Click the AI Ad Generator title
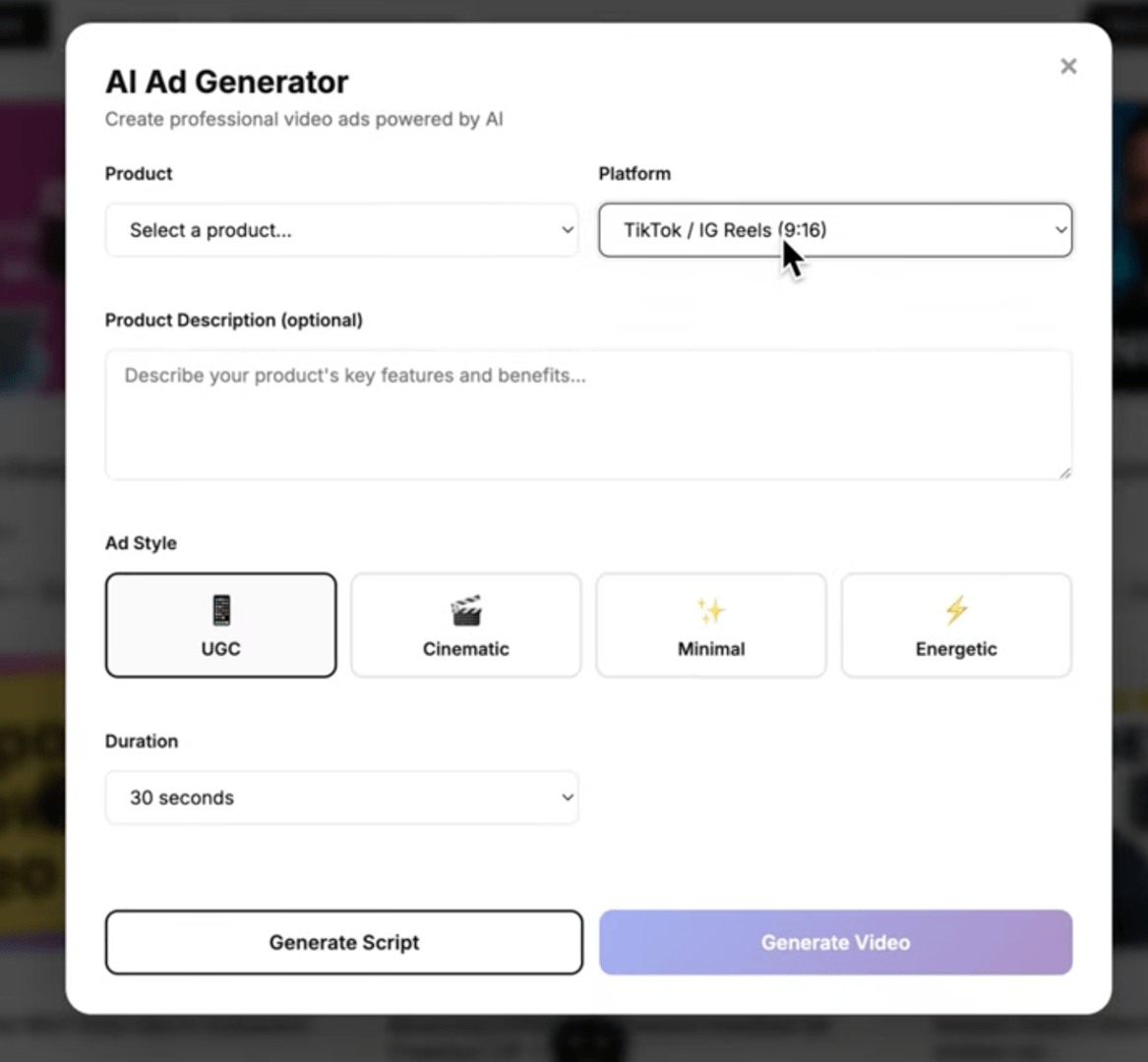Viewport: 1148px width, 1062px height. pos(225,82)
